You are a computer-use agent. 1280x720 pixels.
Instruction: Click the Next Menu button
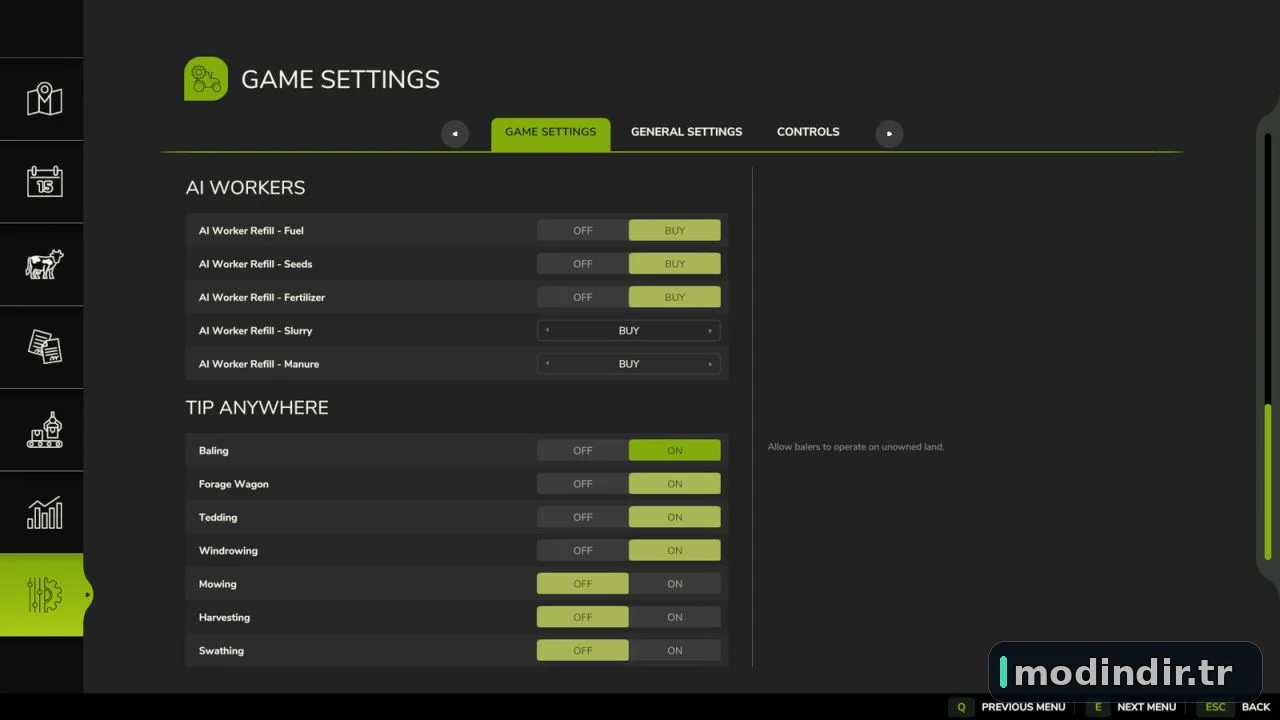coord(1146,707)
